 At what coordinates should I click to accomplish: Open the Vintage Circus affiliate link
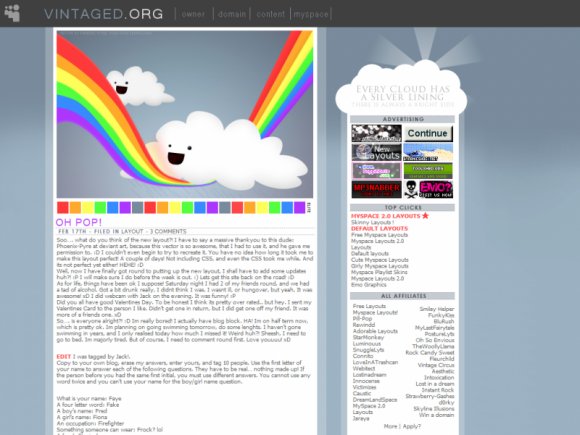pos(436,365)
